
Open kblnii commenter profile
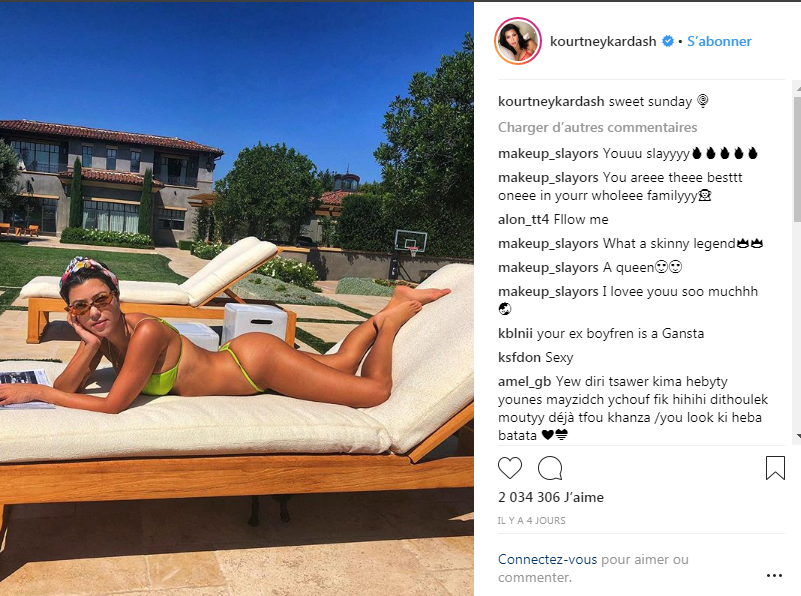515,333
